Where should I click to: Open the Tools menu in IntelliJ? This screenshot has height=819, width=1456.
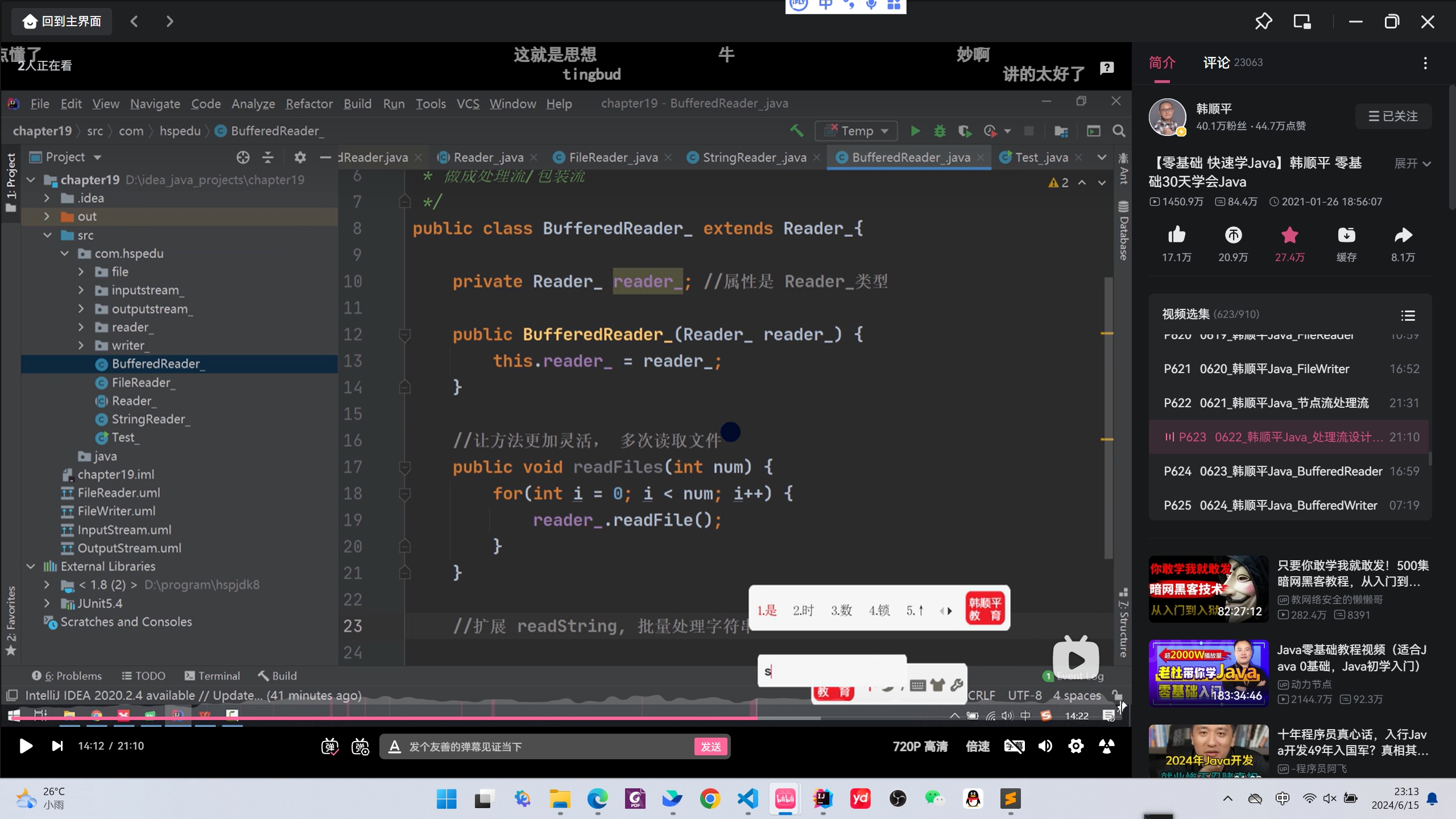click(431, 104)
